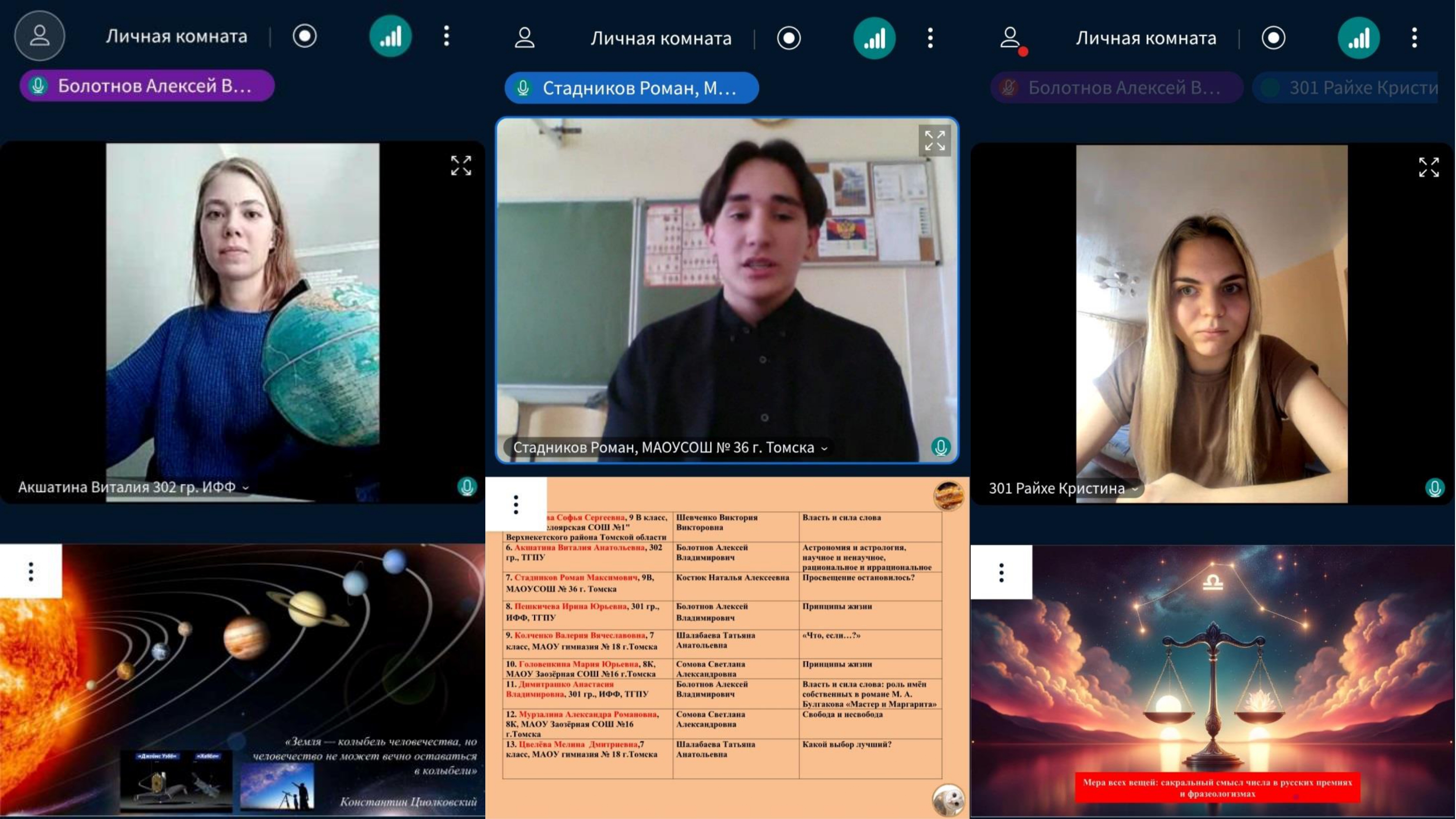1456x819 pixels.
Task: Expand Стадников Роман video to fullscreen
Action: 935,140
